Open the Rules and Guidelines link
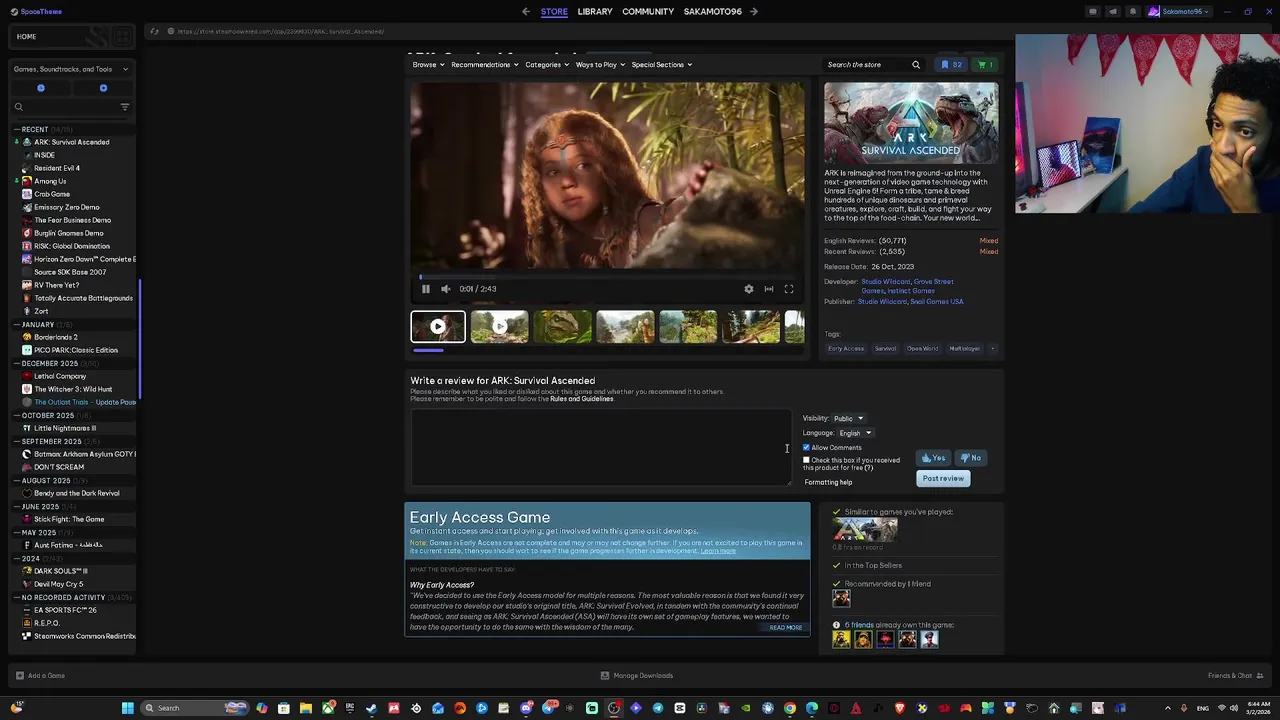Image resolution: width=1280 pixels, height=720 pixels. pyautogui.click(x=581, y=399)
